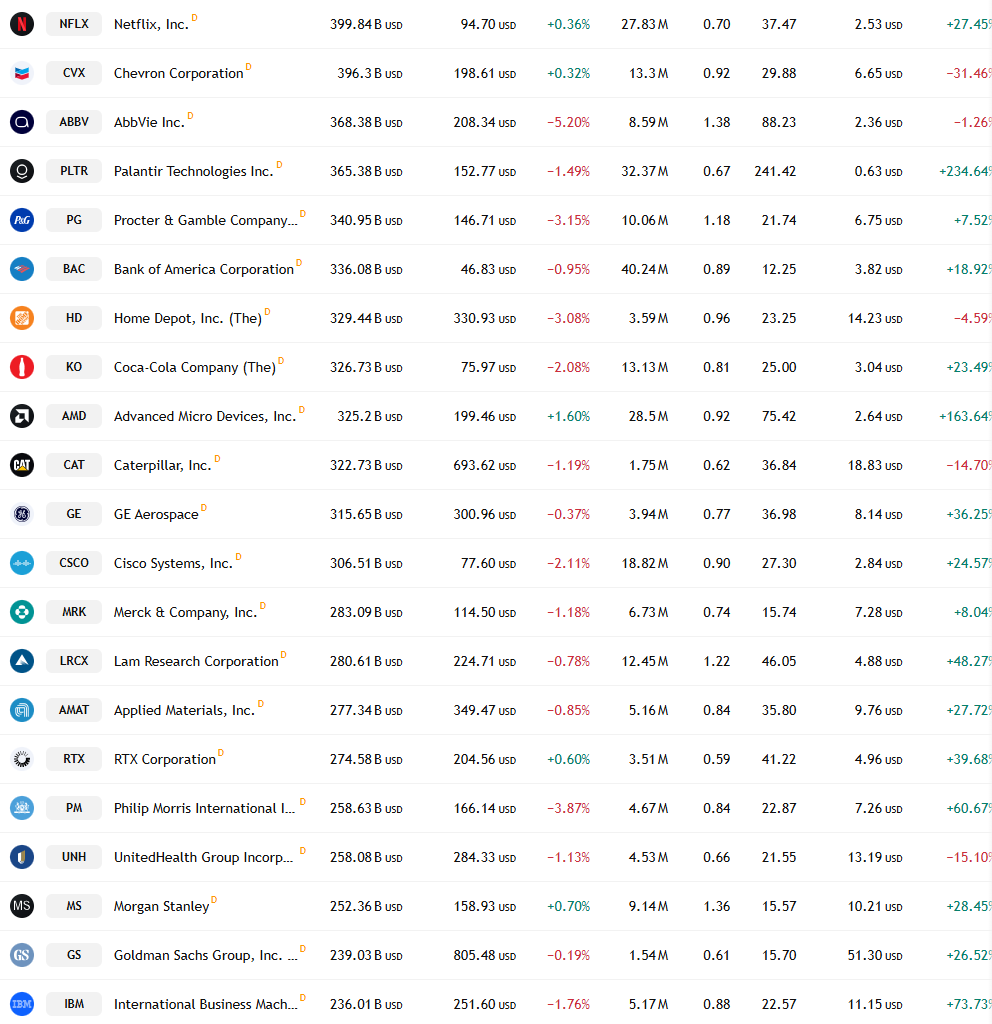Screen dimensions: 992x1024
Task: Click the MS ticker badge
Action: [x=74, y=906]
